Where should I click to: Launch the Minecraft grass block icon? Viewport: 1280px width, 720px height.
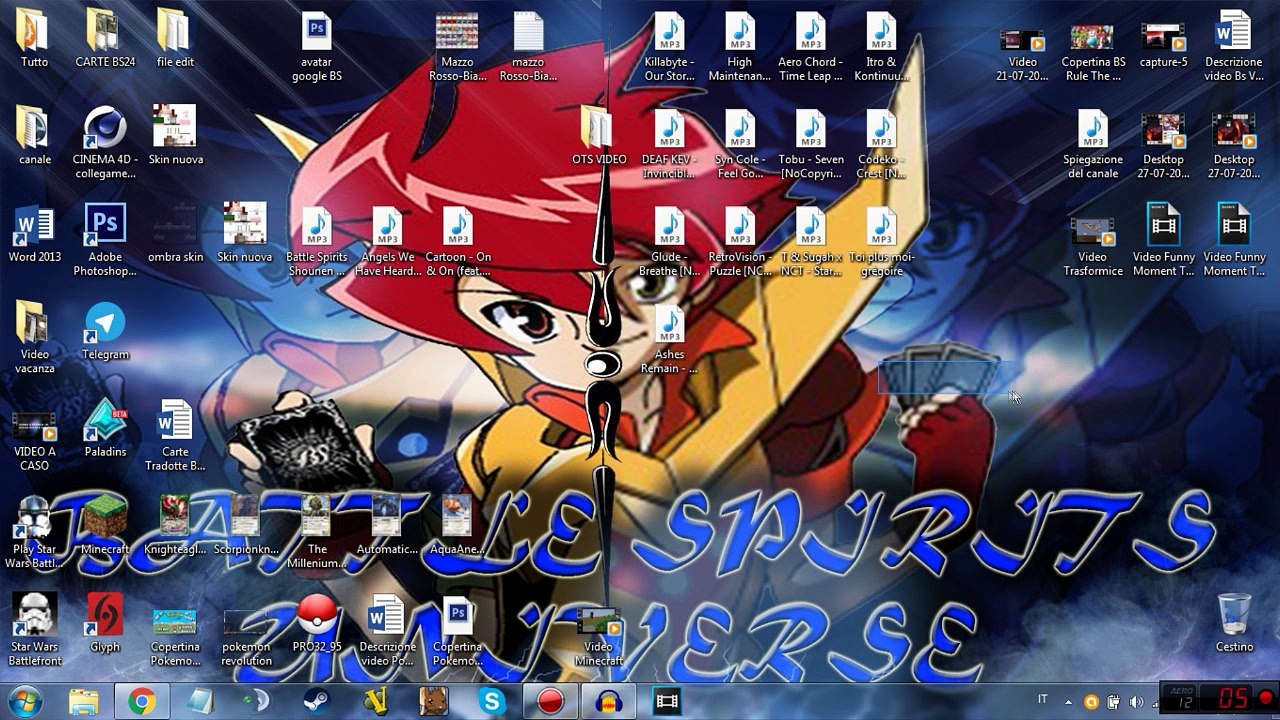tap(105, 518)
